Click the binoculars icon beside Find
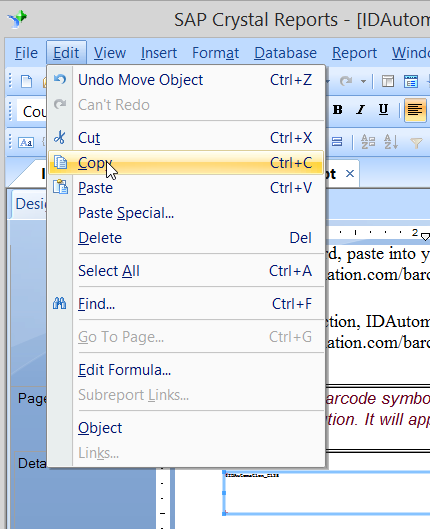Image resolution: width=430 pixels, height=529 pixels. coord(60,303)
